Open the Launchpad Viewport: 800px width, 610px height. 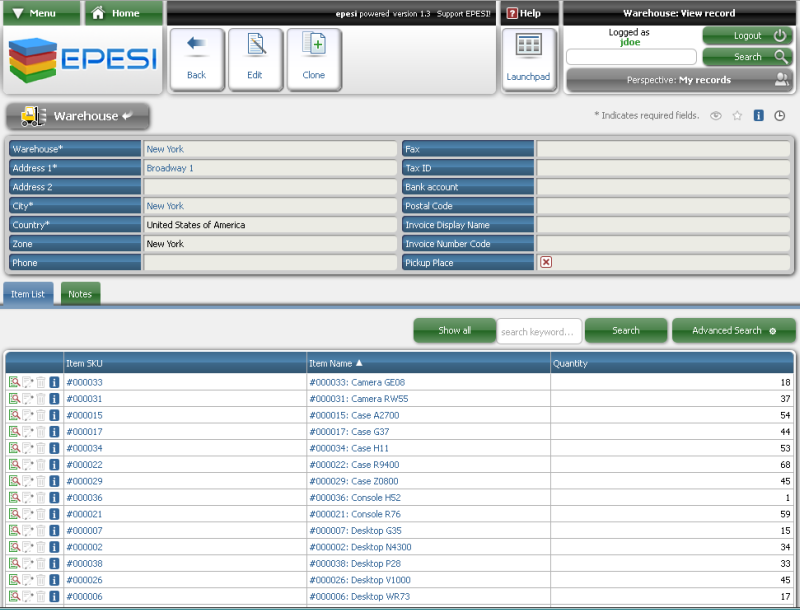click(528, 58)
